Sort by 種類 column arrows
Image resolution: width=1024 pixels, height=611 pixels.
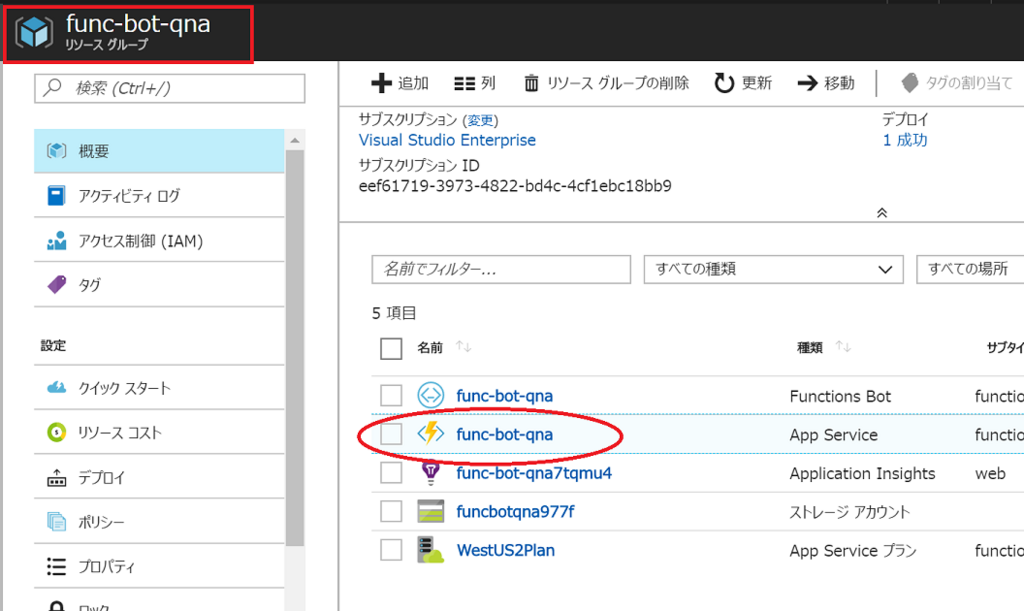[843, 347]
